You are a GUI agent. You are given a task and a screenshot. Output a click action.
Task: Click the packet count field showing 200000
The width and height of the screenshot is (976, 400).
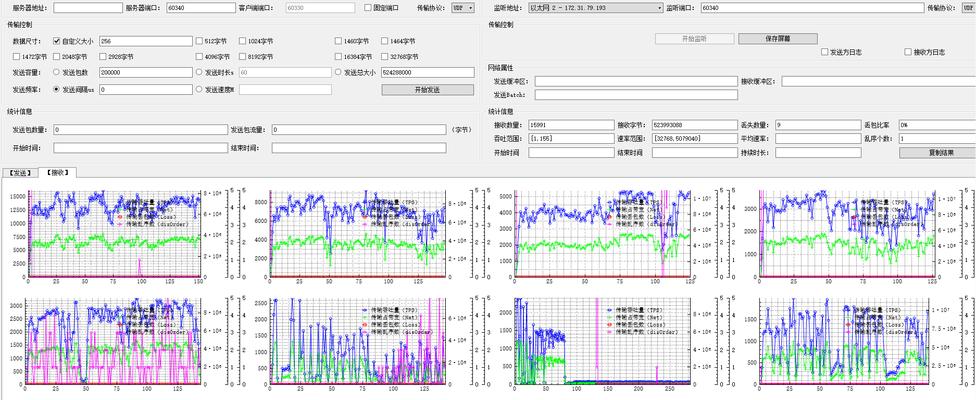point(146,72)
